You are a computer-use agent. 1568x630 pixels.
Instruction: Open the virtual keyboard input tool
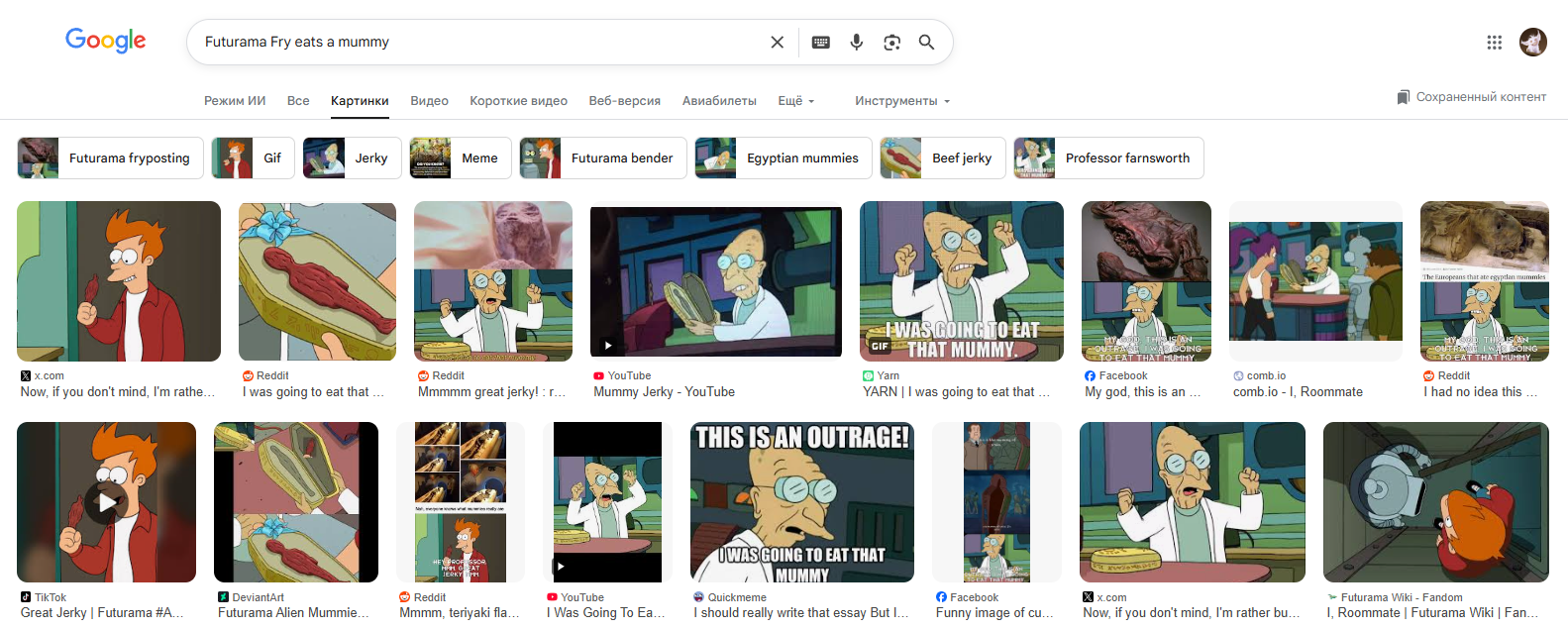(x=820, y=43)
